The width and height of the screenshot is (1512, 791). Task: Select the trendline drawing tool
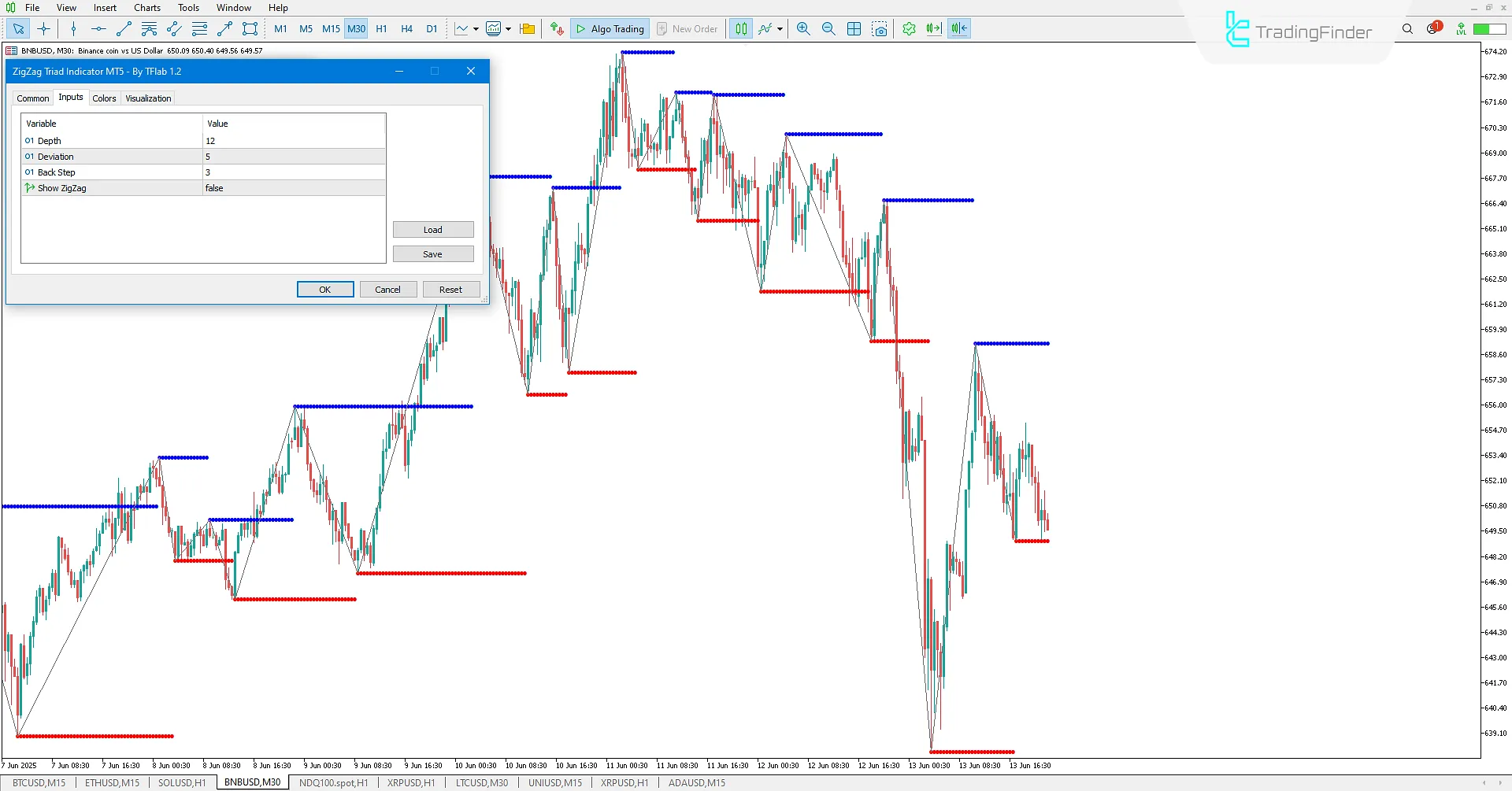(123, 28)
